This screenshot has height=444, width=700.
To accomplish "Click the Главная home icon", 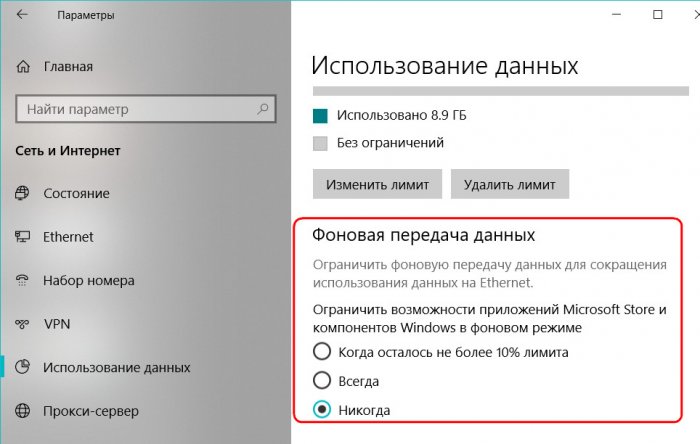I will click(23, 67).
